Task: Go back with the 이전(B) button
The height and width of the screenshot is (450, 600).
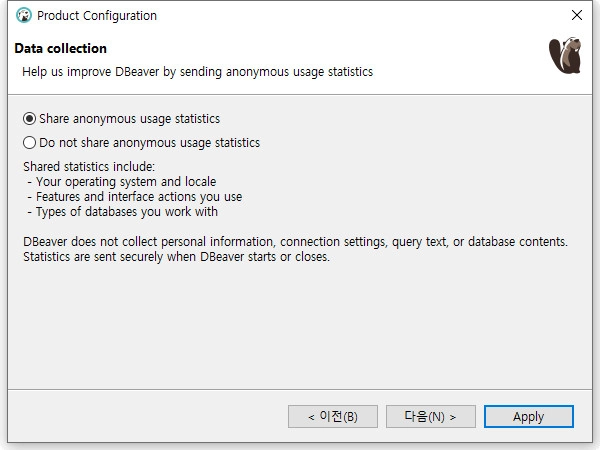Action: click(333, 416)
